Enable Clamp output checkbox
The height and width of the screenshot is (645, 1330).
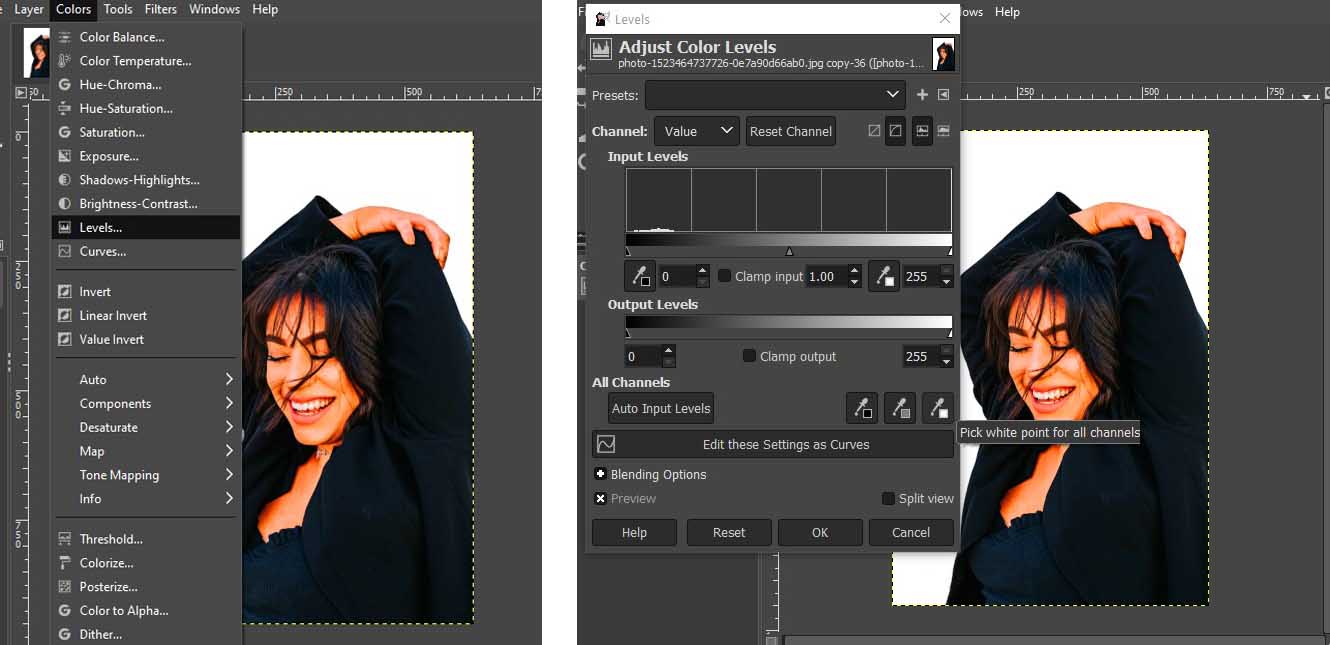tap(749, 356)
